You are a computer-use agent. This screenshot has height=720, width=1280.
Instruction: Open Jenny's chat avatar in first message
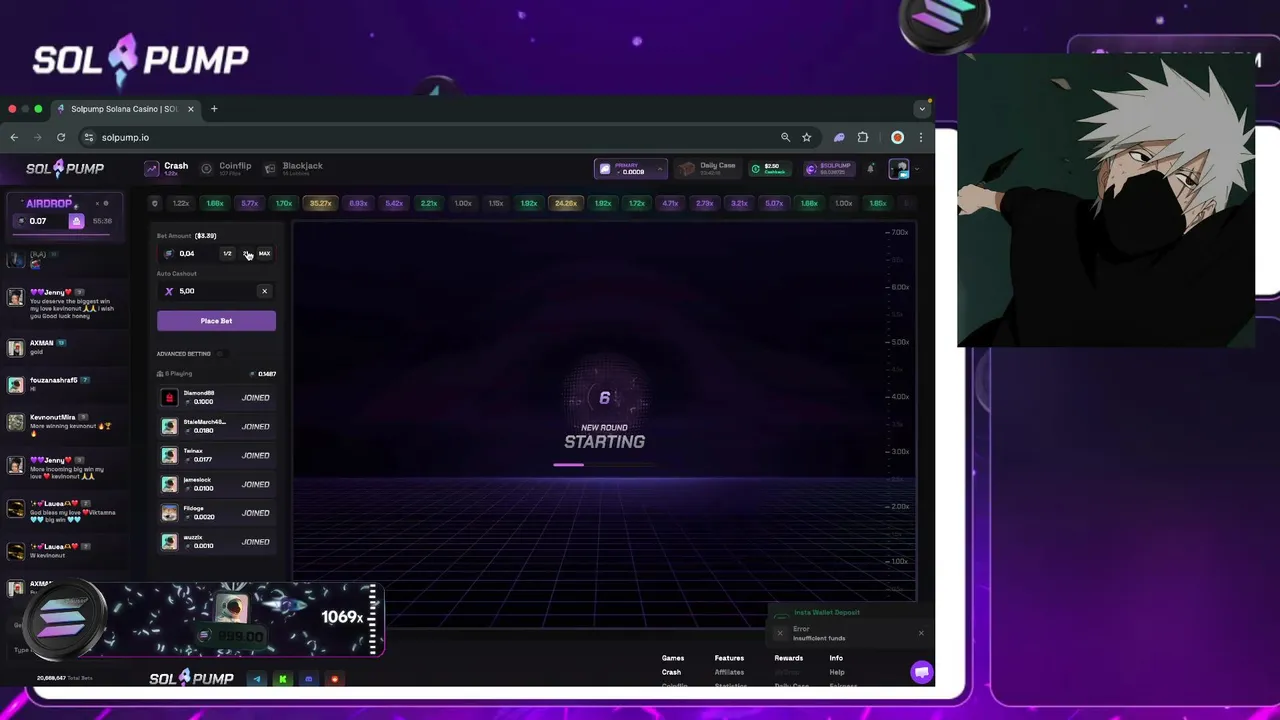[15, 298]
